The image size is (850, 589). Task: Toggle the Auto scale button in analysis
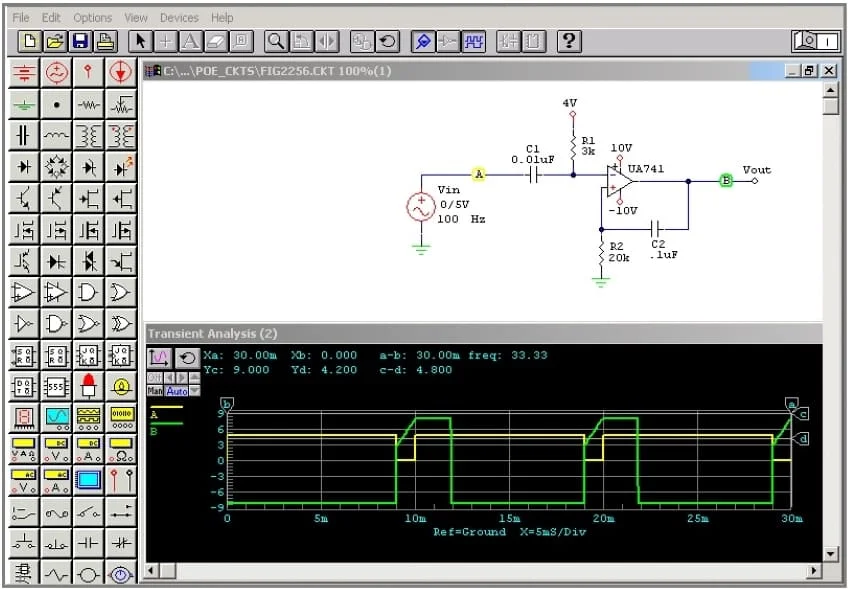(x=176, y=391)
